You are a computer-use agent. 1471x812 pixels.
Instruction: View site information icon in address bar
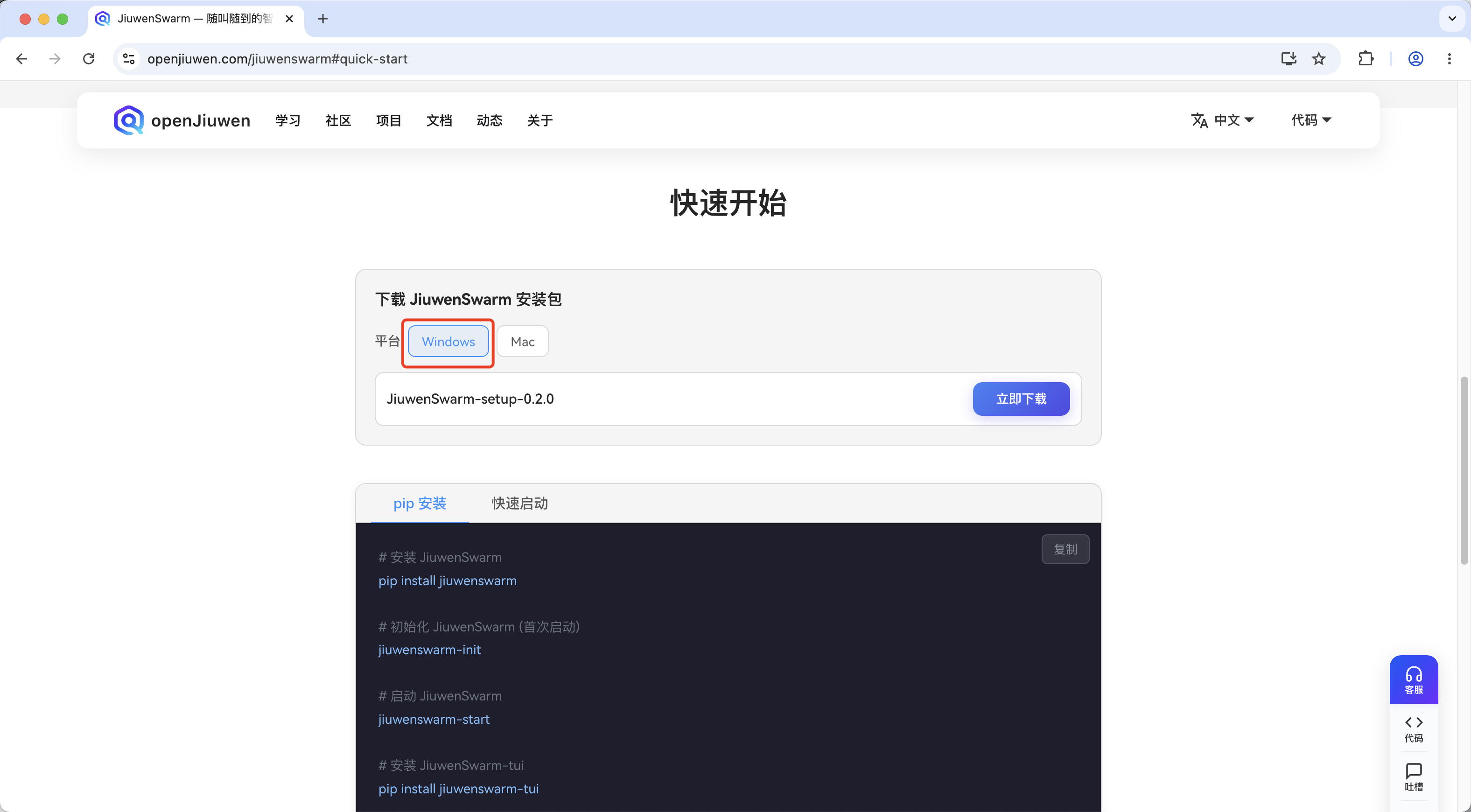click(129, 59)
